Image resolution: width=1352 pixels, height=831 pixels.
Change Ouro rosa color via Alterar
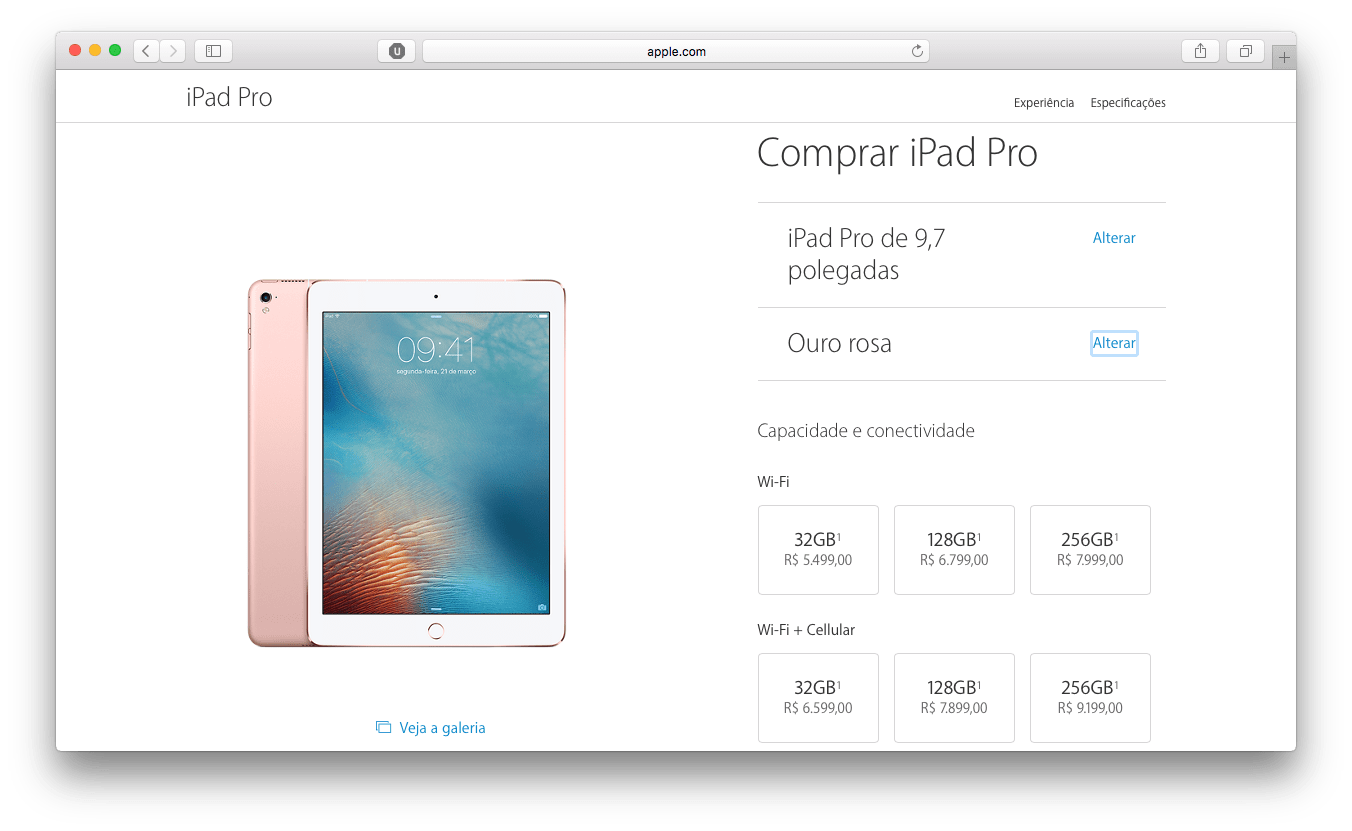tap(1114, 343)
